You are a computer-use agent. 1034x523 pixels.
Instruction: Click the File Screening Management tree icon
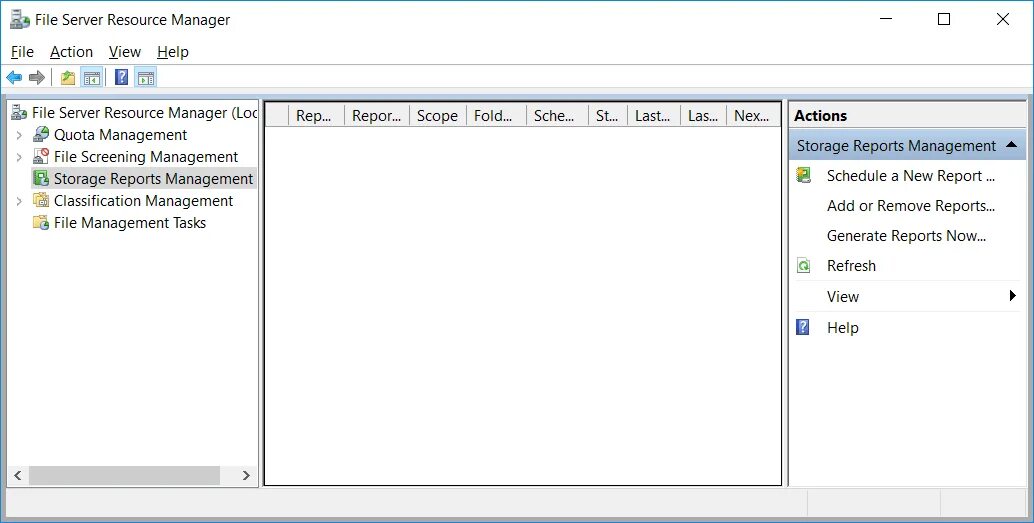click(x=41, y=156)
